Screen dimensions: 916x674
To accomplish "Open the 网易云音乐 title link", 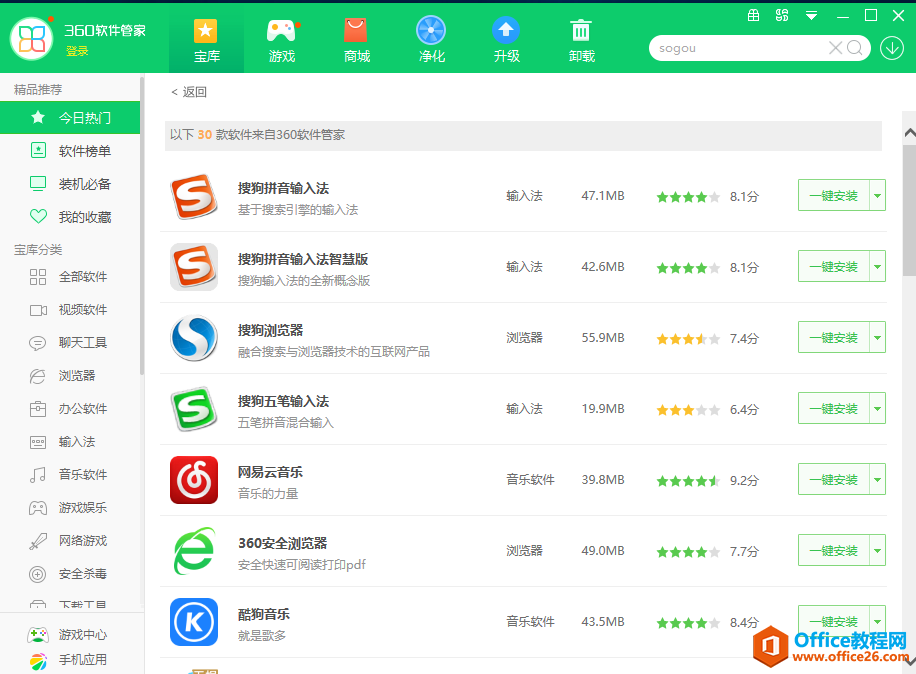I will 270,473.
